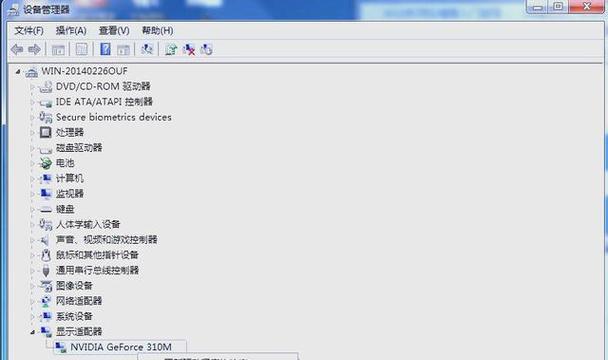The height and width of the screenshot is (360, 608).
Task: Open Help via the blue question mark icon
Action: [105, 49]
